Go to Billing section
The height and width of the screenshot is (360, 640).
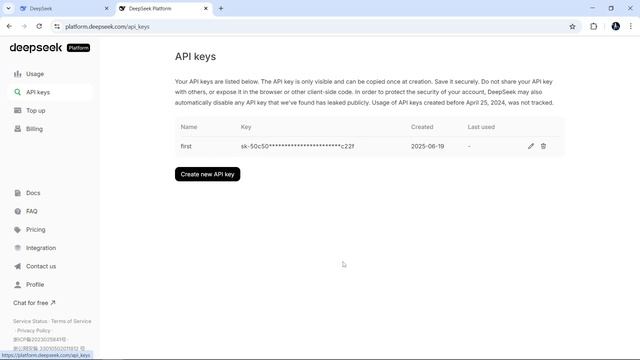point(34,129)
